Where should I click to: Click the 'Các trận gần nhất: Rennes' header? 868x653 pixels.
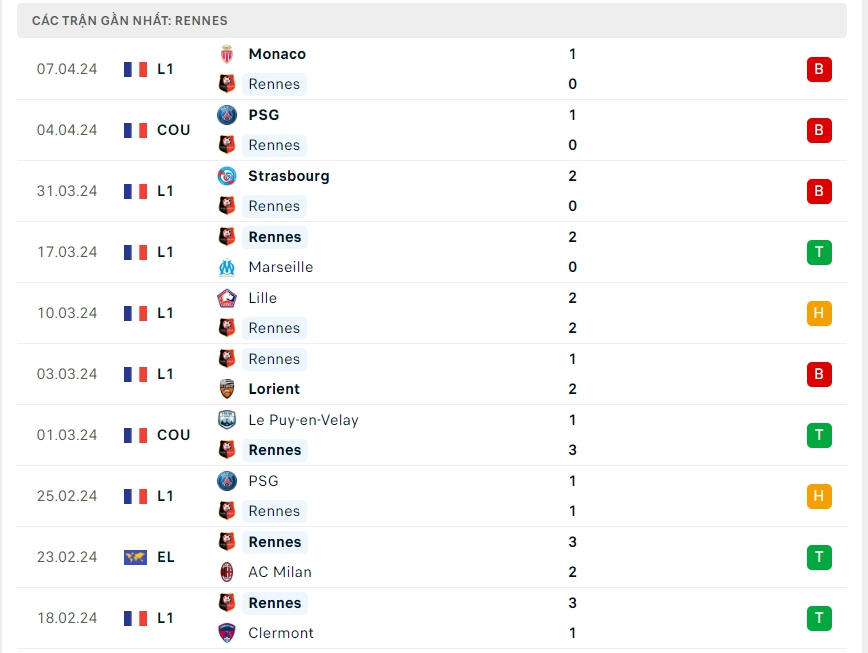[x=130, y=20]
